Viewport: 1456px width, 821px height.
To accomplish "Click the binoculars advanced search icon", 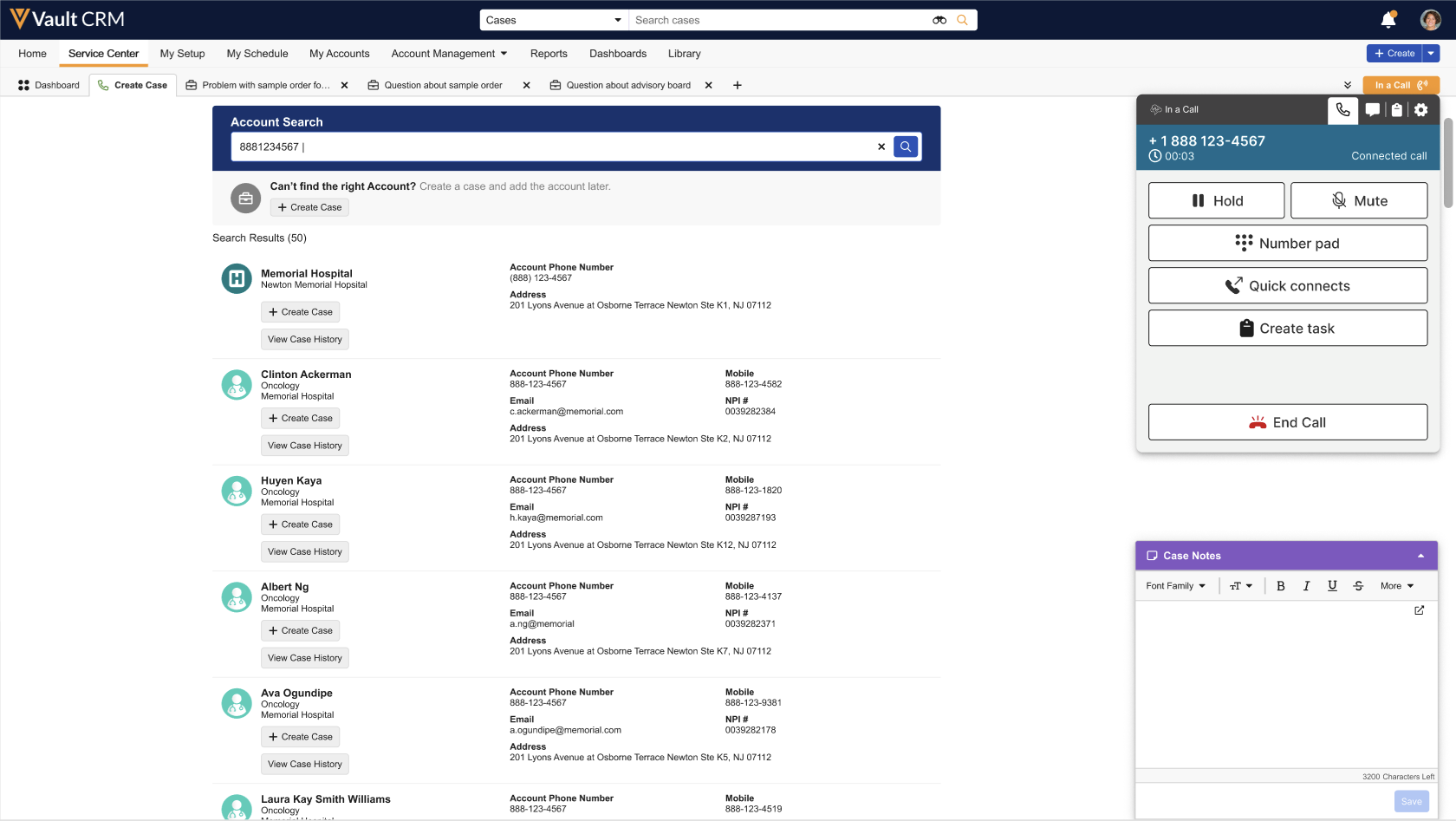I will coord(939,20).
